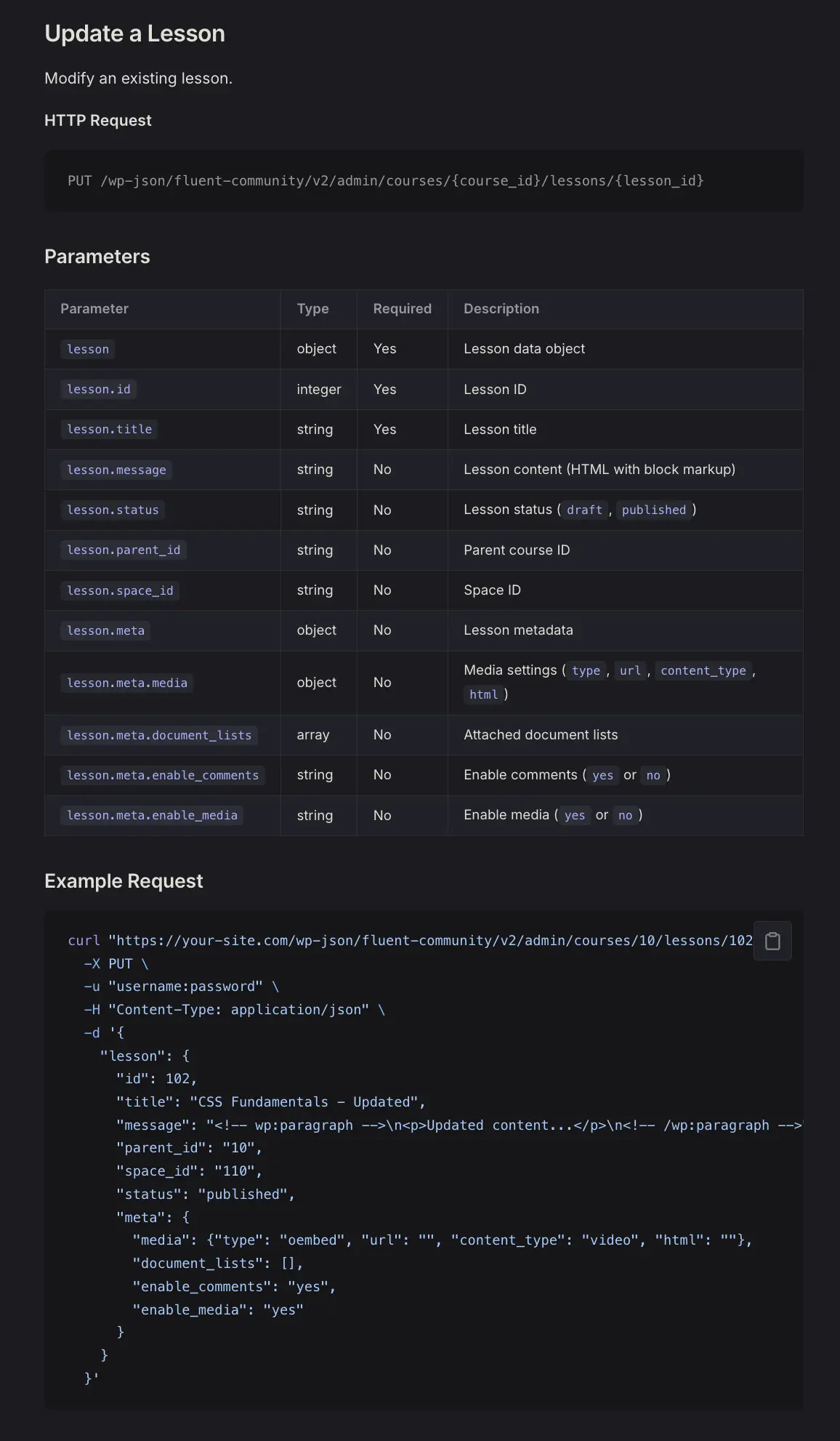Click the Content-Type header line
This screenshot has height=1441, width=840.
[235, 1010]
